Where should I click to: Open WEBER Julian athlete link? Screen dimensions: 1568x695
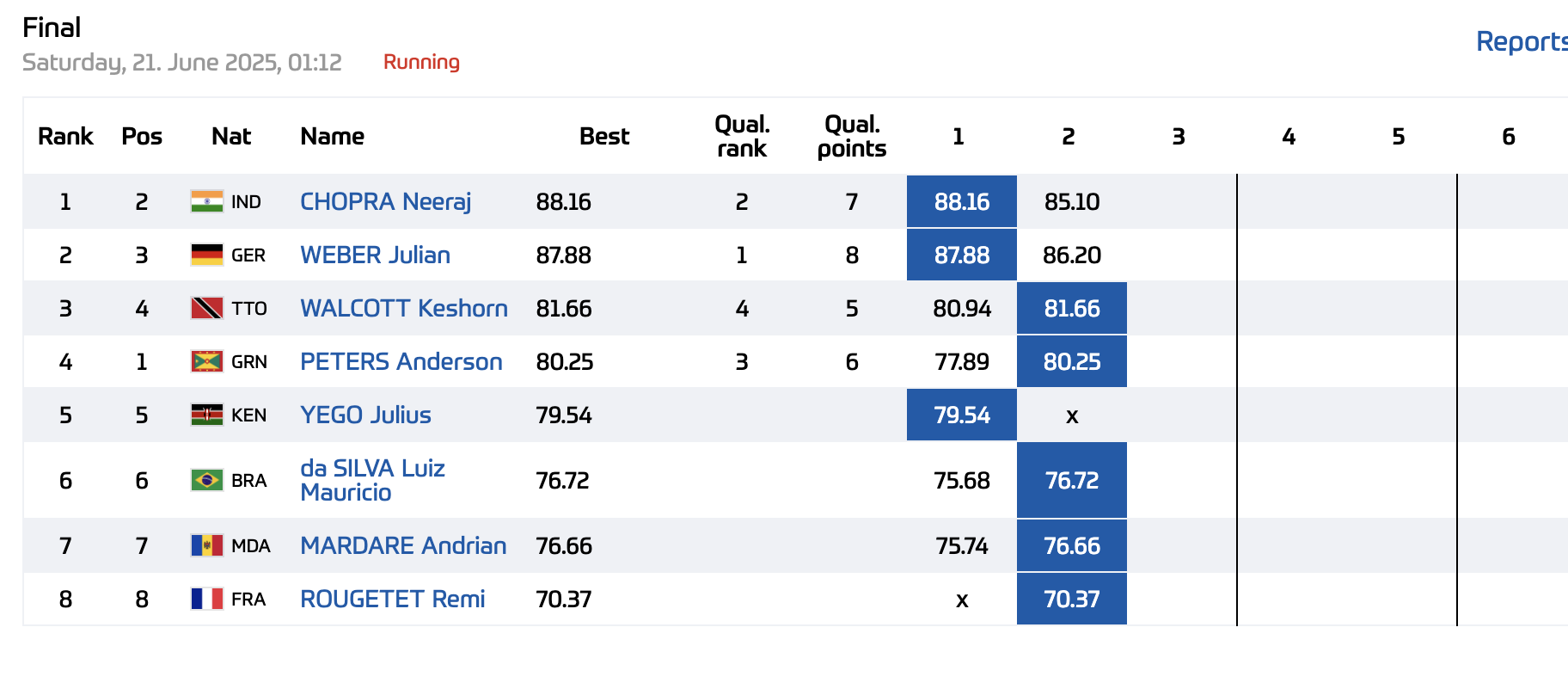375,255
